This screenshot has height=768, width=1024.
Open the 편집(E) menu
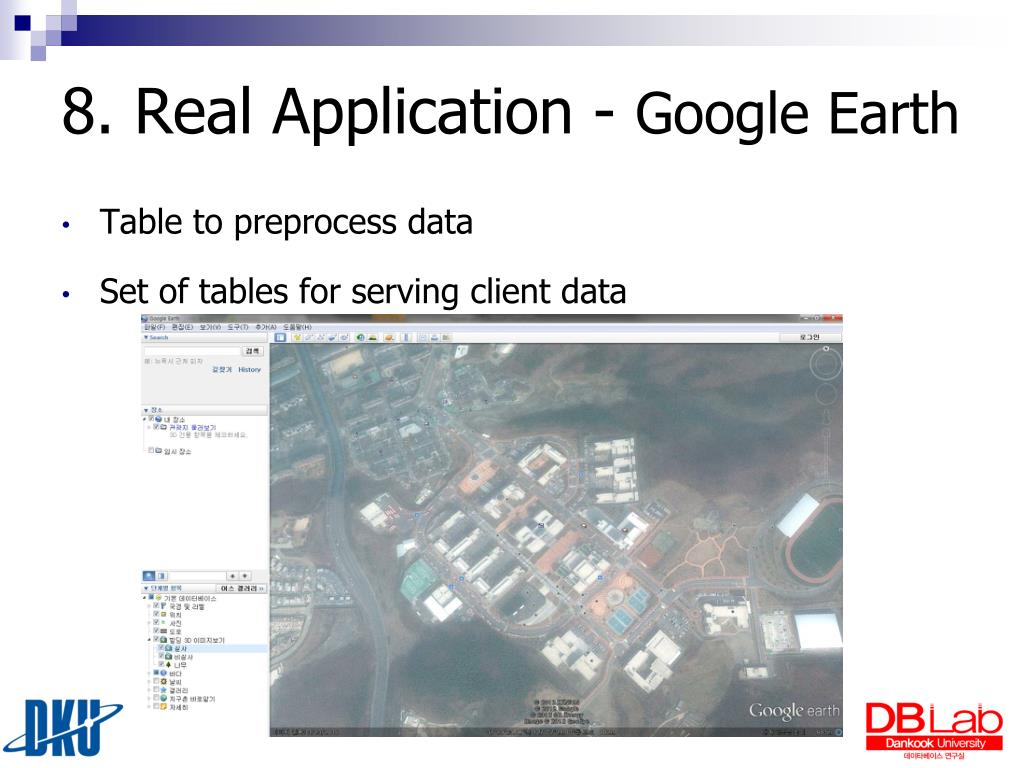[182, 327]
